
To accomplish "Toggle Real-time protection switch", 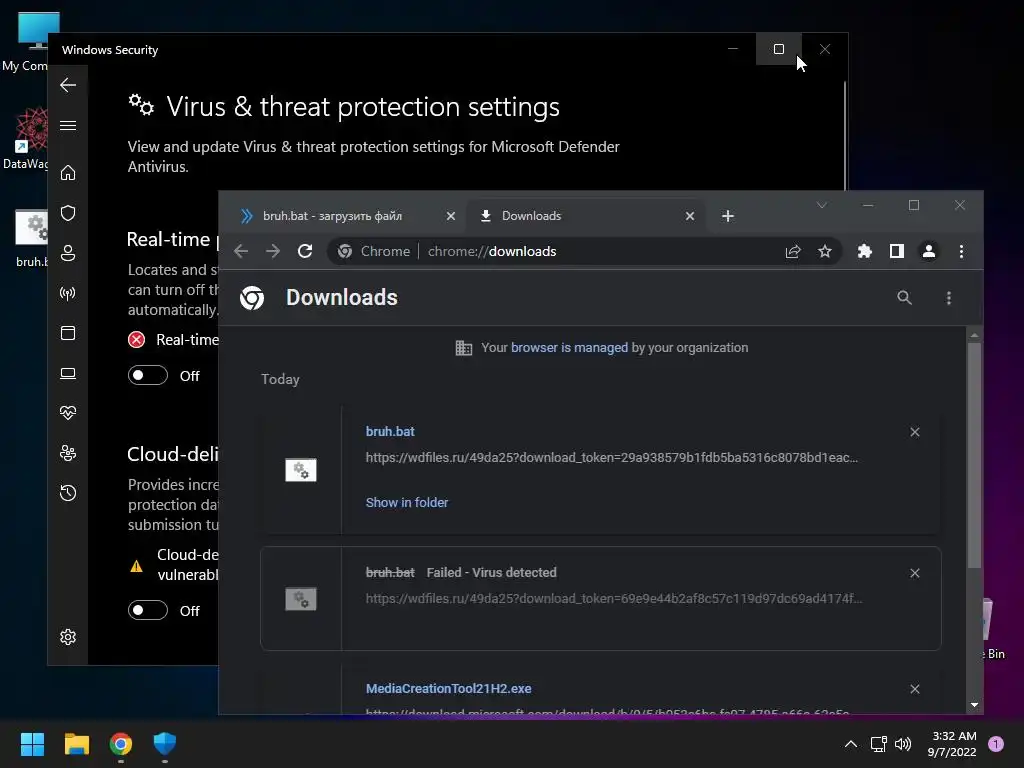I will coord(148,376).
